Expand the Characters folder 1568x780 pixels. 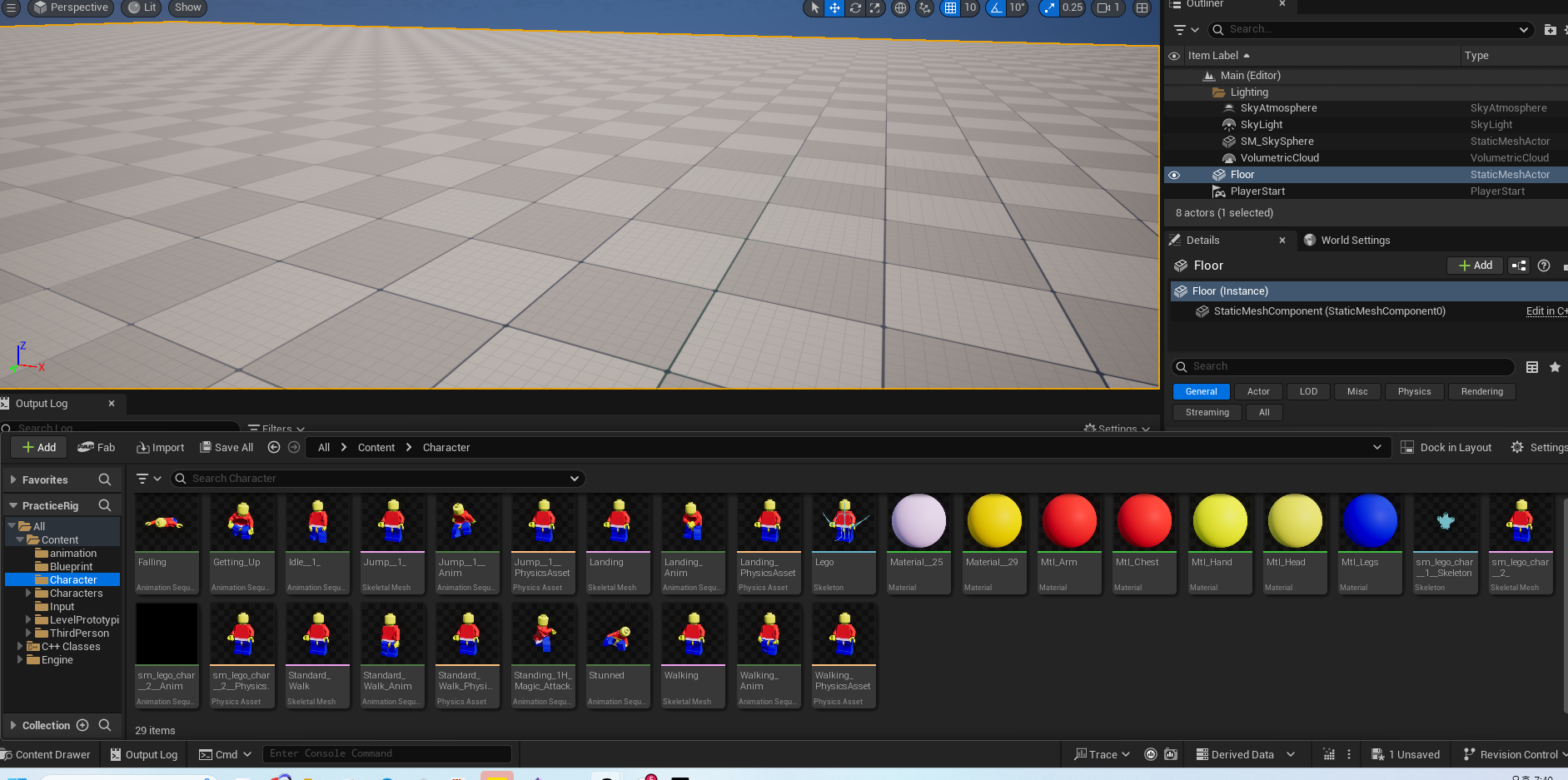click(28, 594)
